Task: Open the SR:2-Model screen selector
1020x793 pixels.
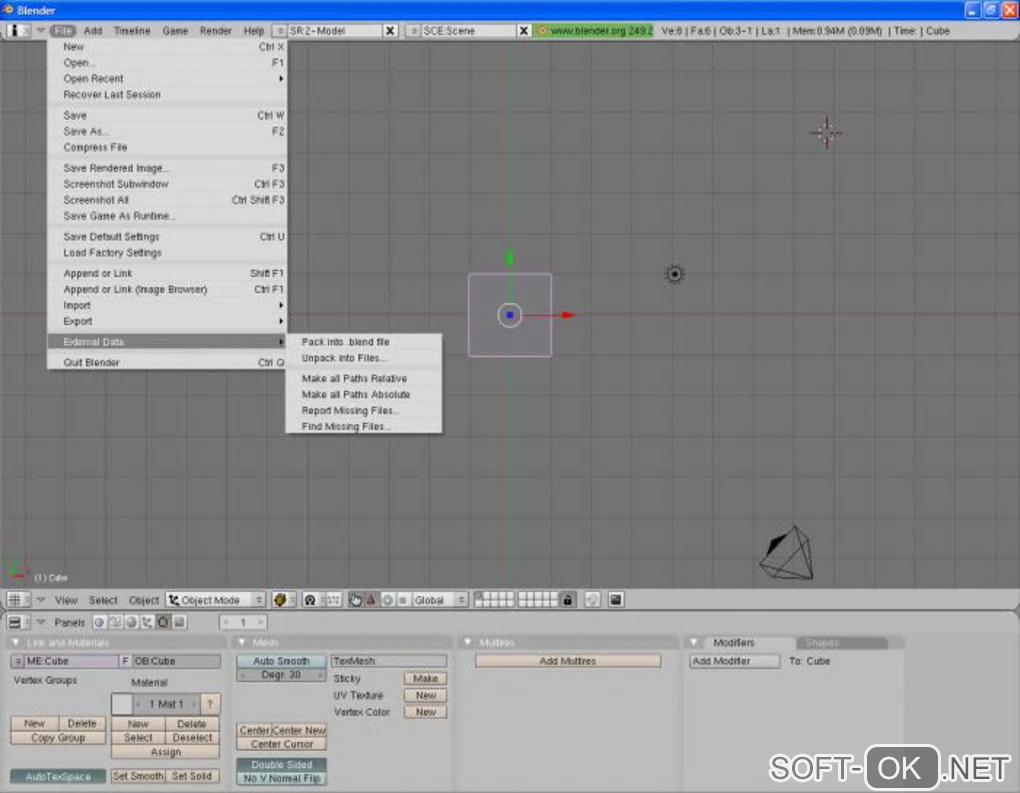Action: [280, 31]
